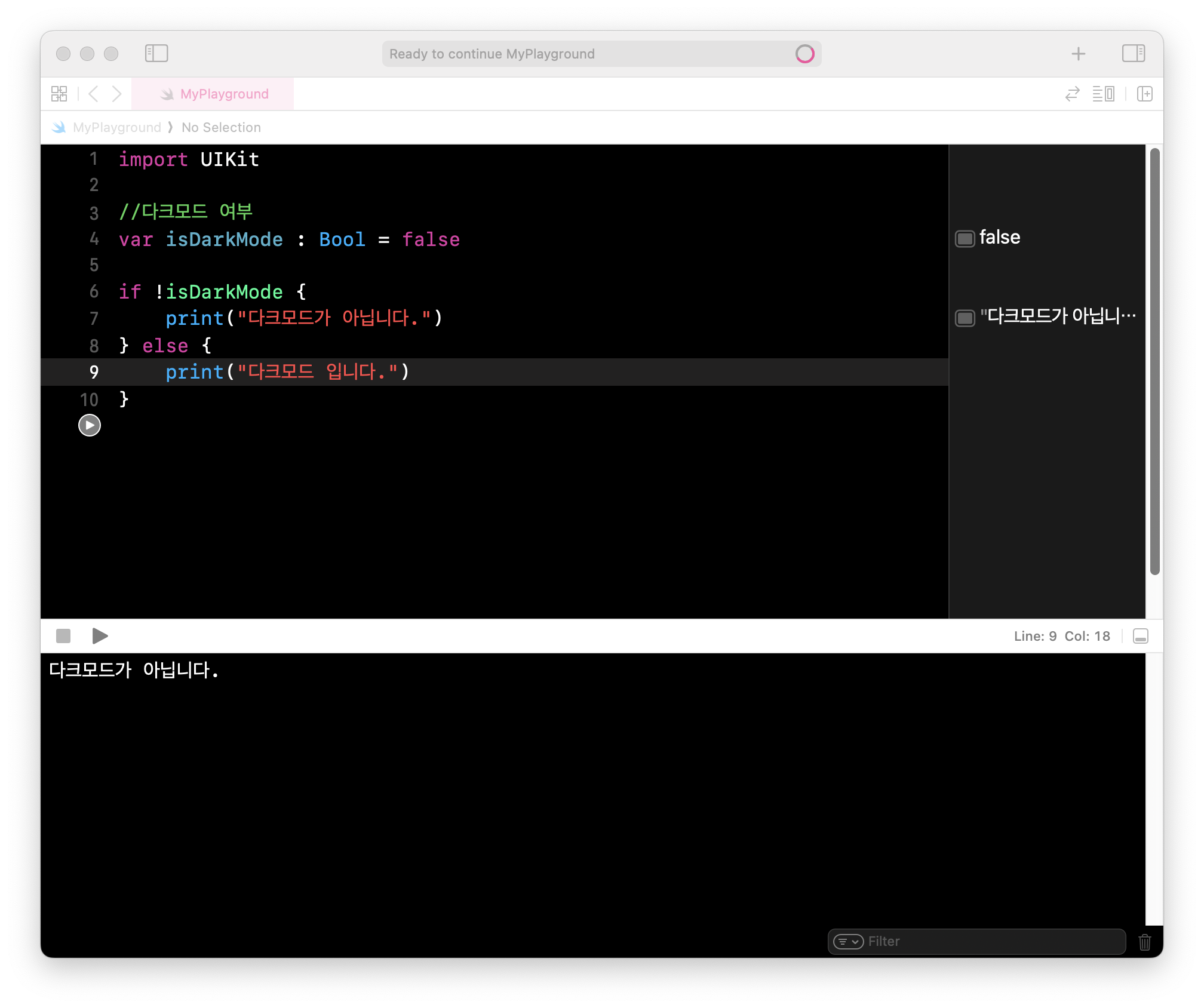The image size is (1204, 1008).
Task: Expand the MyPlayground breadcrumb item
Action: point(116,127)
